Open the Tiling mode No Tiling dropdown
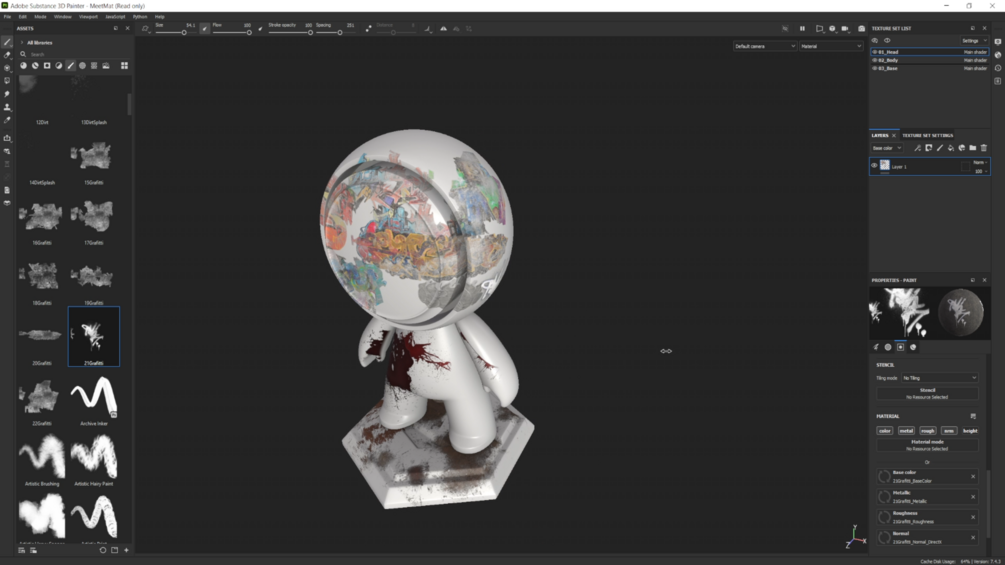The width and height of the screenshot is (1005, 565). pyautogui.click(x=940, y=378)
